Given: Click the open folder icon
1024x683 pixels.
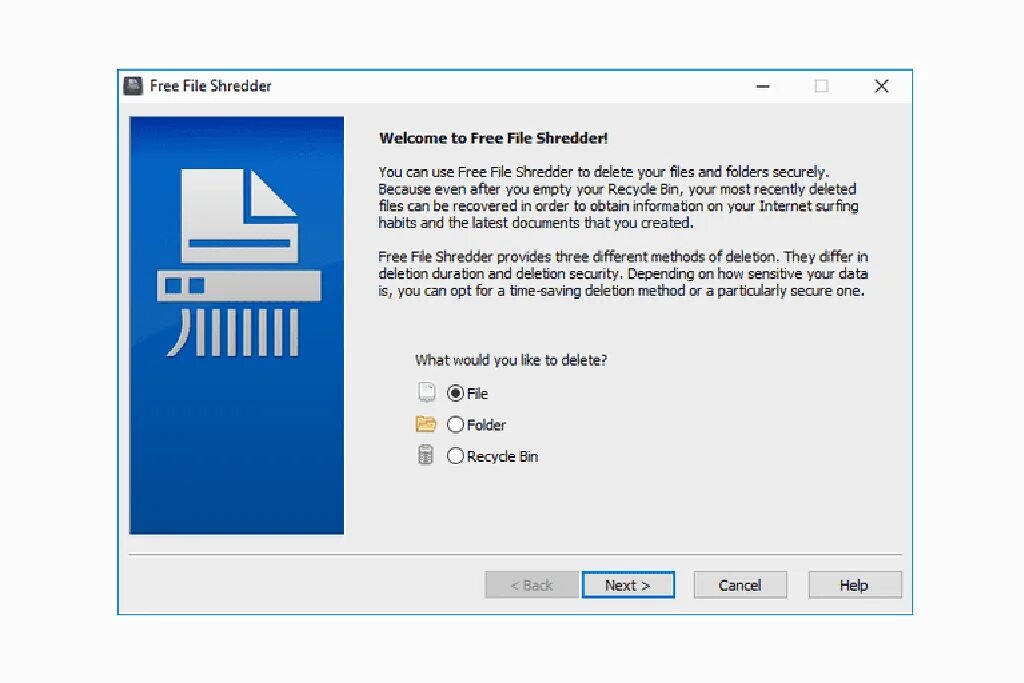Looking at the screenshot, I should pos(426,424).
